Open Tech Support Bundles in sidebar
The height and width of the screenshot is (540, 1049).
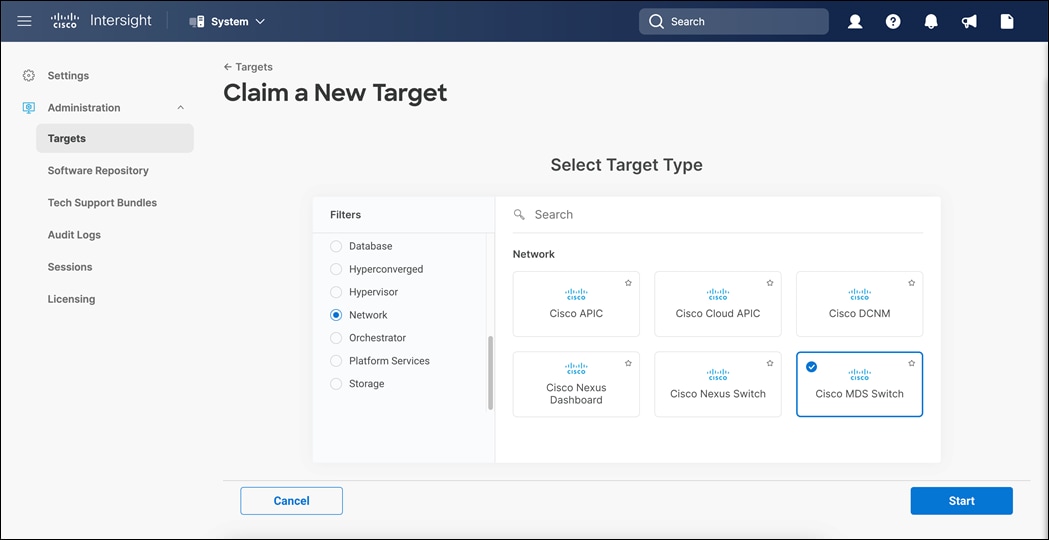[102, 203]
